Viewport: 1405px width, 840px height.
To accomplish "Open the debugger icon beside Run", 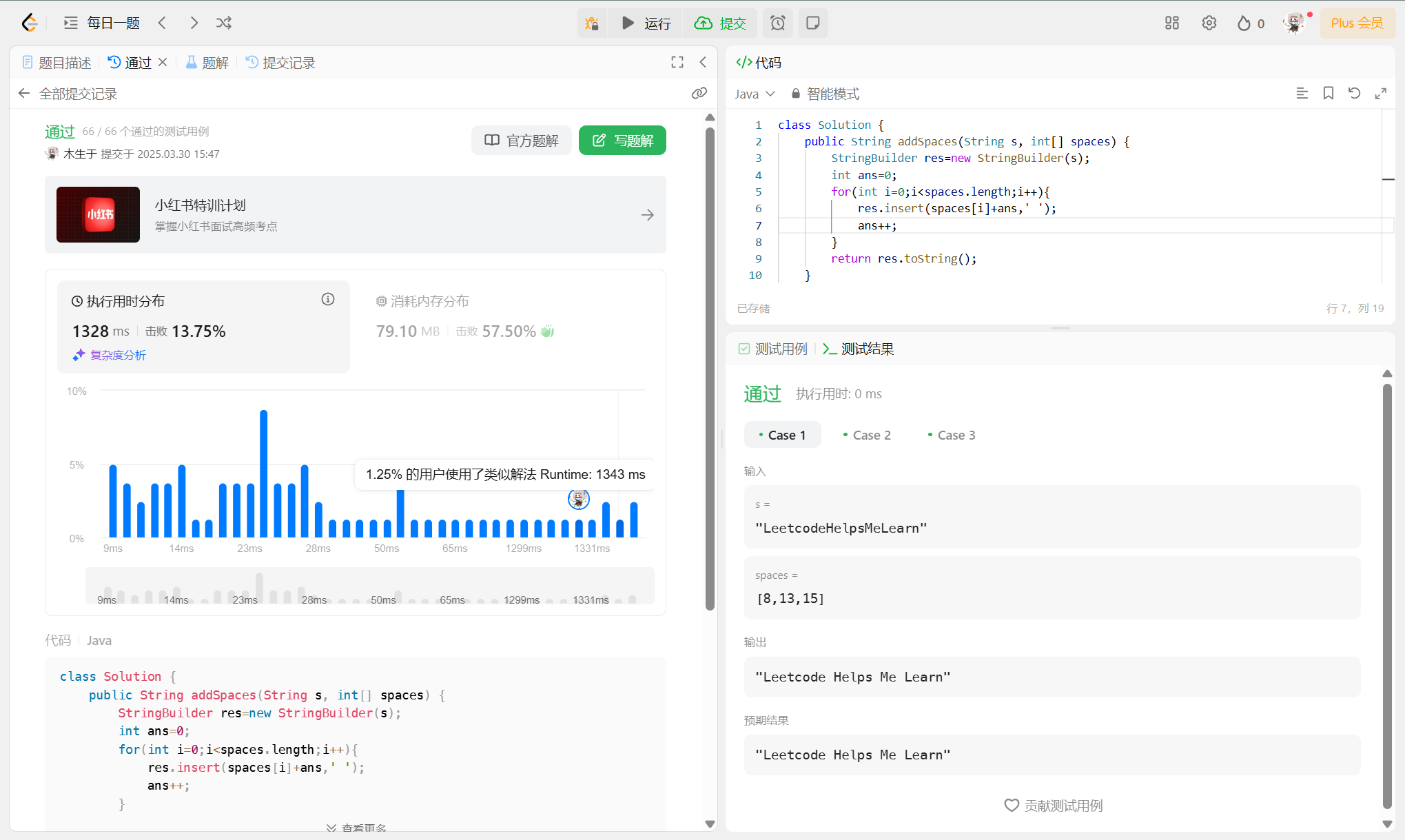I will point(592,23).
